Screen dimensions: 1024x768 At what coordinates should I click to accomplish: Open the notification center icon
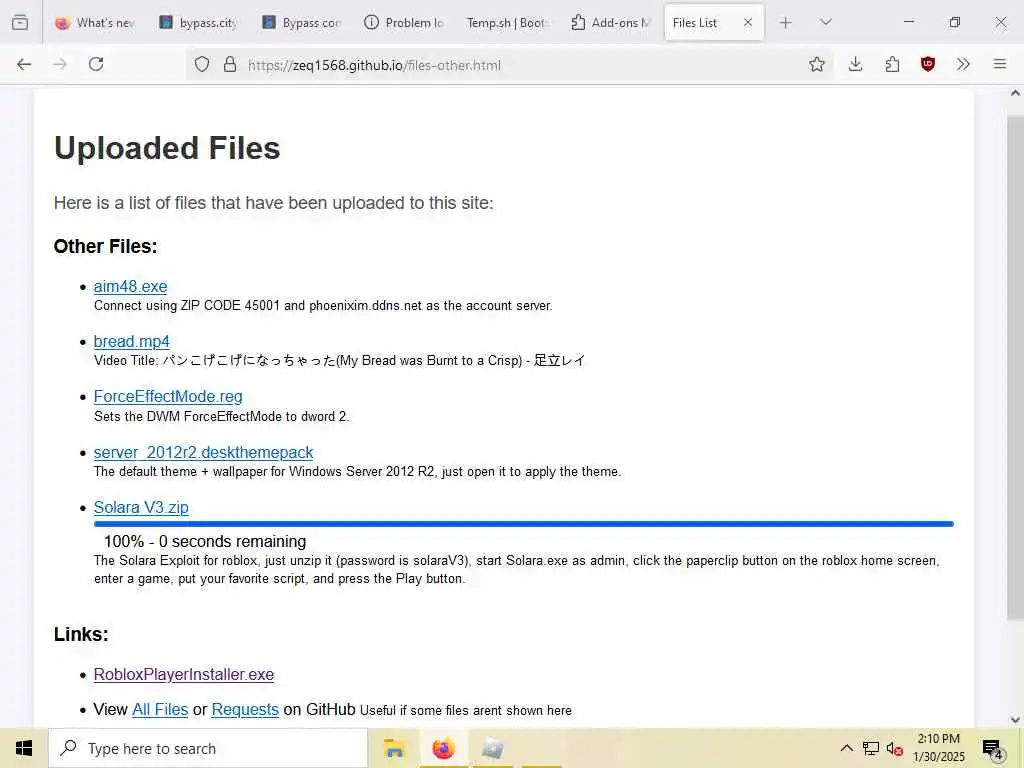pos(993,749)
